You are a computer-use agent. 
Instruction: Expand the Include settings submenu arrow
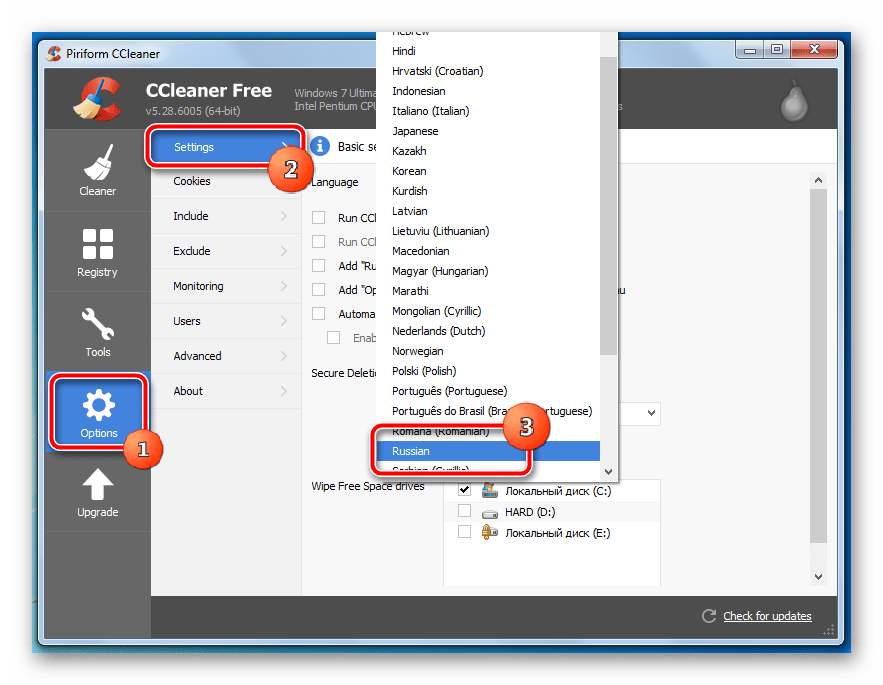284,216
